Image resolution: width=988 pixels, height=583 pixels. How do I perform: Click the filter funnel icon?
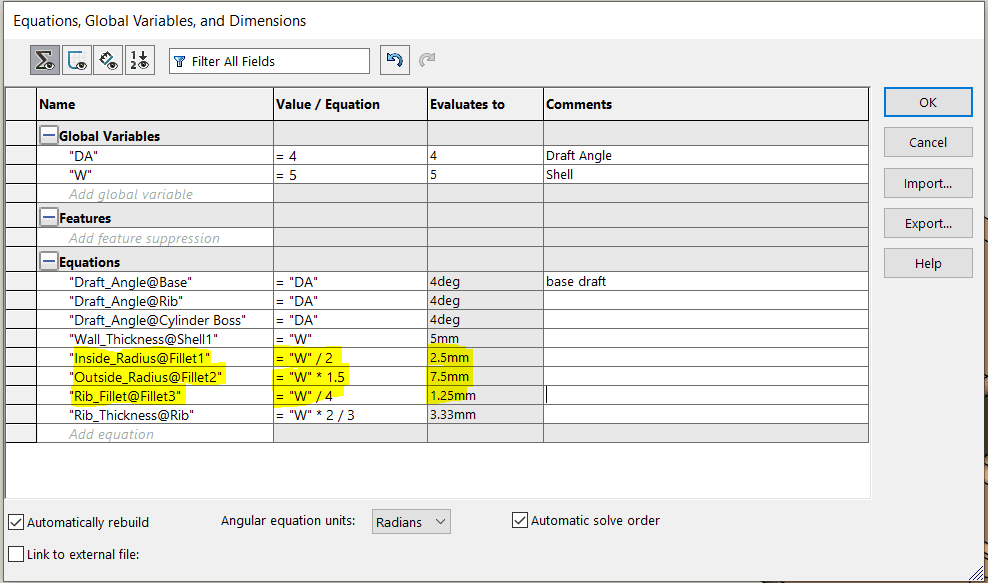tap(180, 62)
